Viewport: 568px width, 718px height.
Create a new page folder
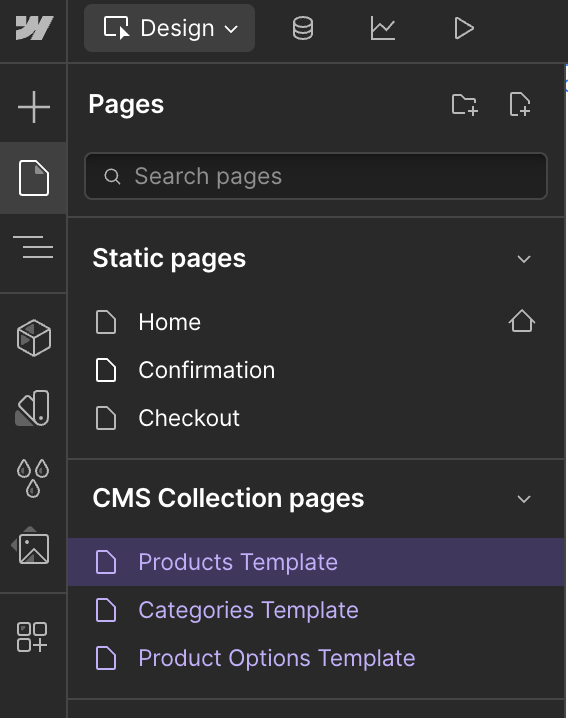[x=464, y=104]
